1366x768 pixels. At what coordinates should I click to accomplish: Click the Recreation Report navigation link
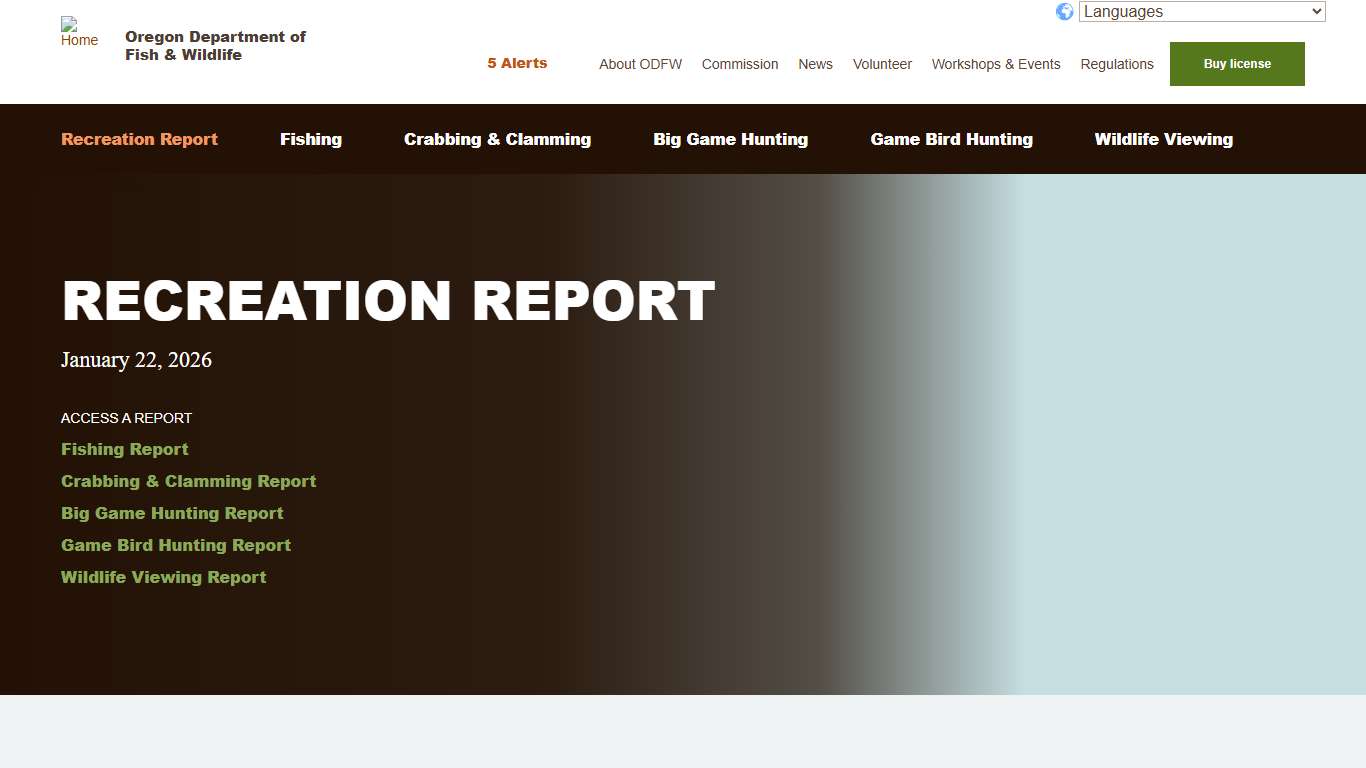tap(139, 139)
